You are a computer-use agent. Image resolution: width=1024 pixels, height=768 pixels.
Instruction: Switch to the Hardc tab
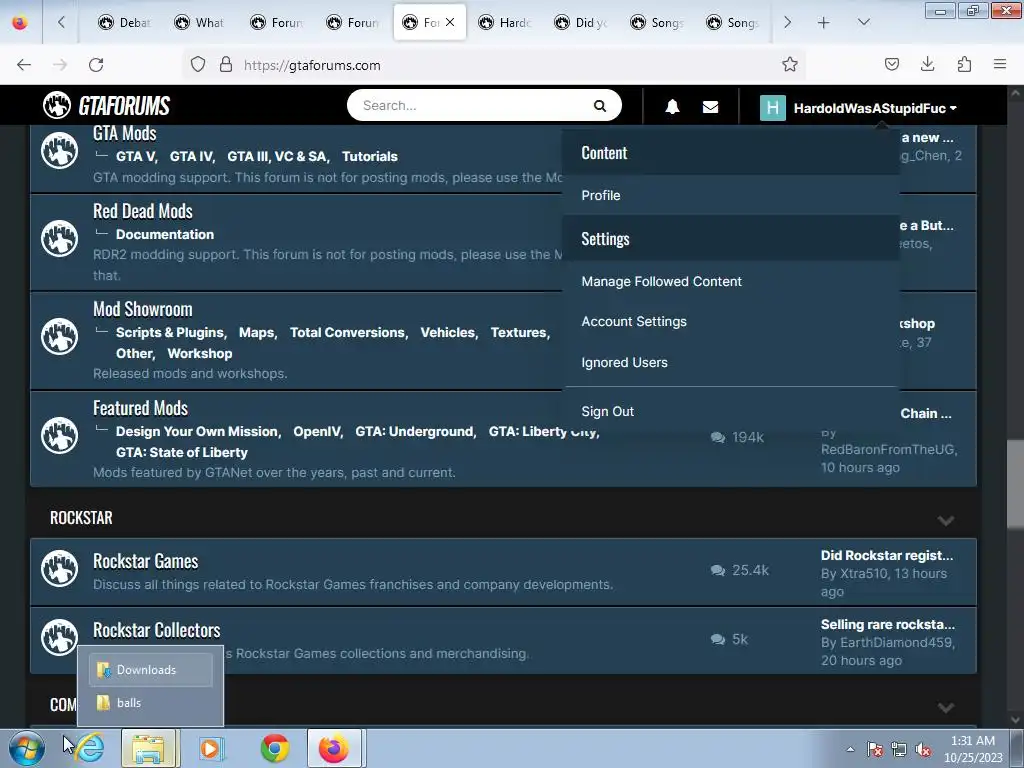[x=504, y=23]
